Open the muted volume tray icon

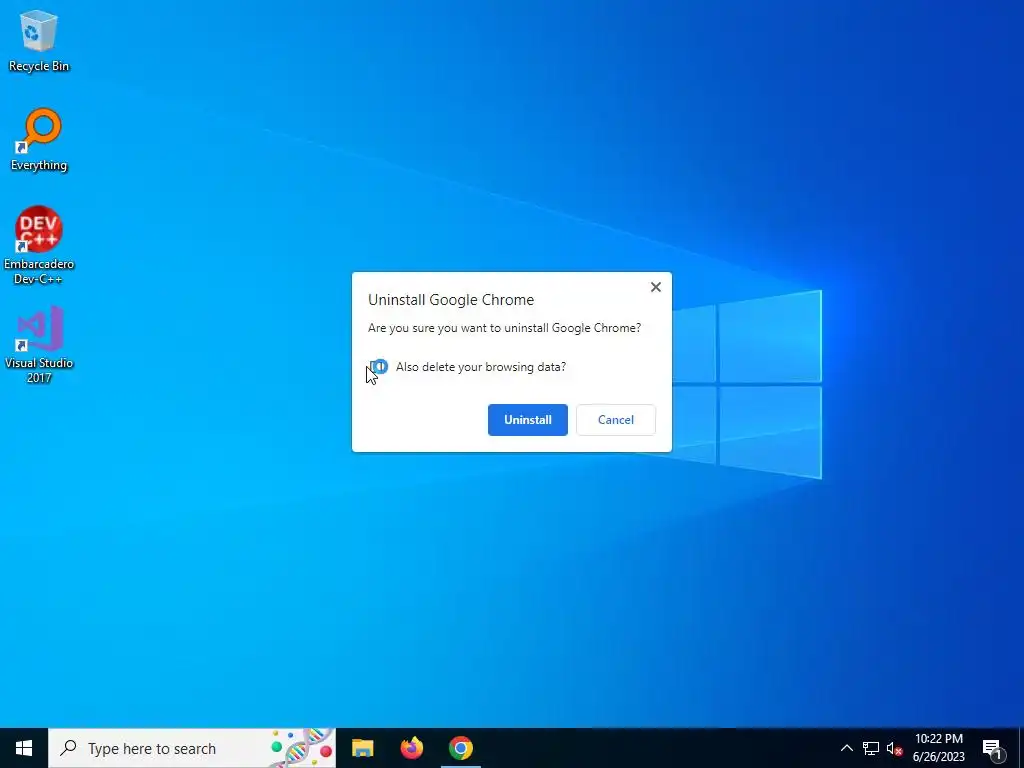[x=895, y=748]
